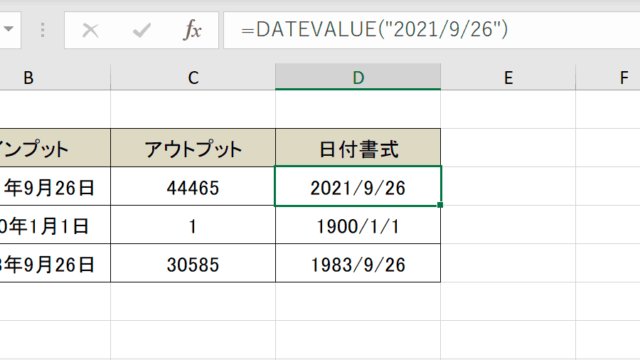Select the インプット header cell
Viewport: 640px width, 360px height.
click(55, 148)
